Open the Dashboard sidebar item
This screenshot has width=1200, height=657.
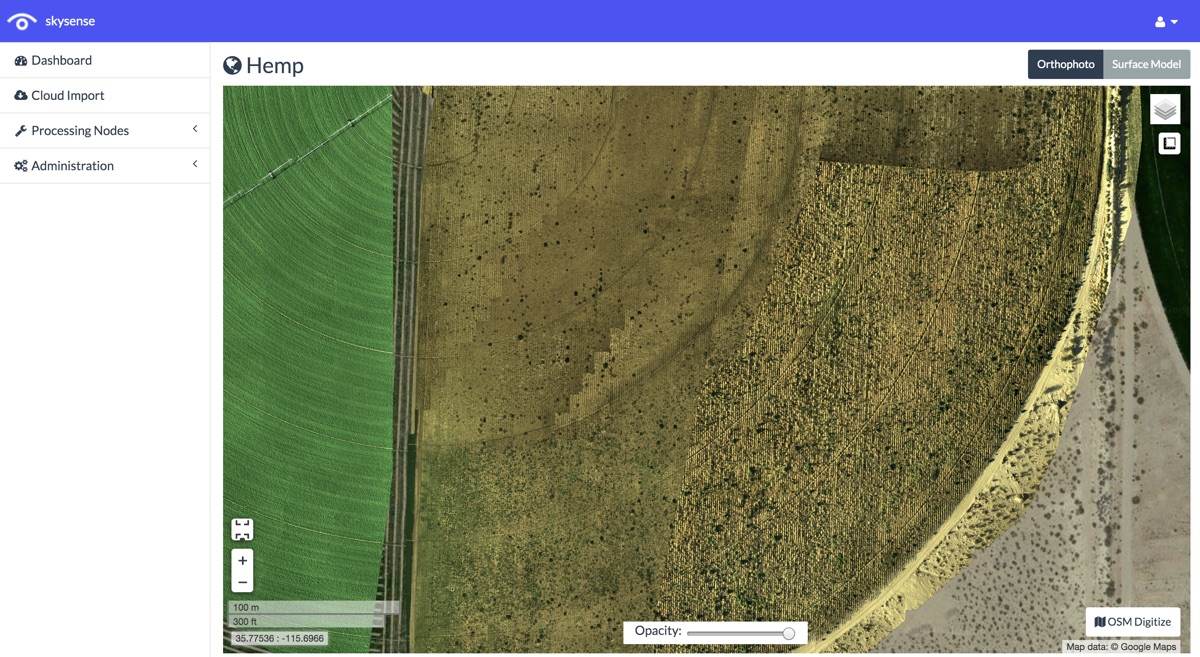[x=105, y=60]
